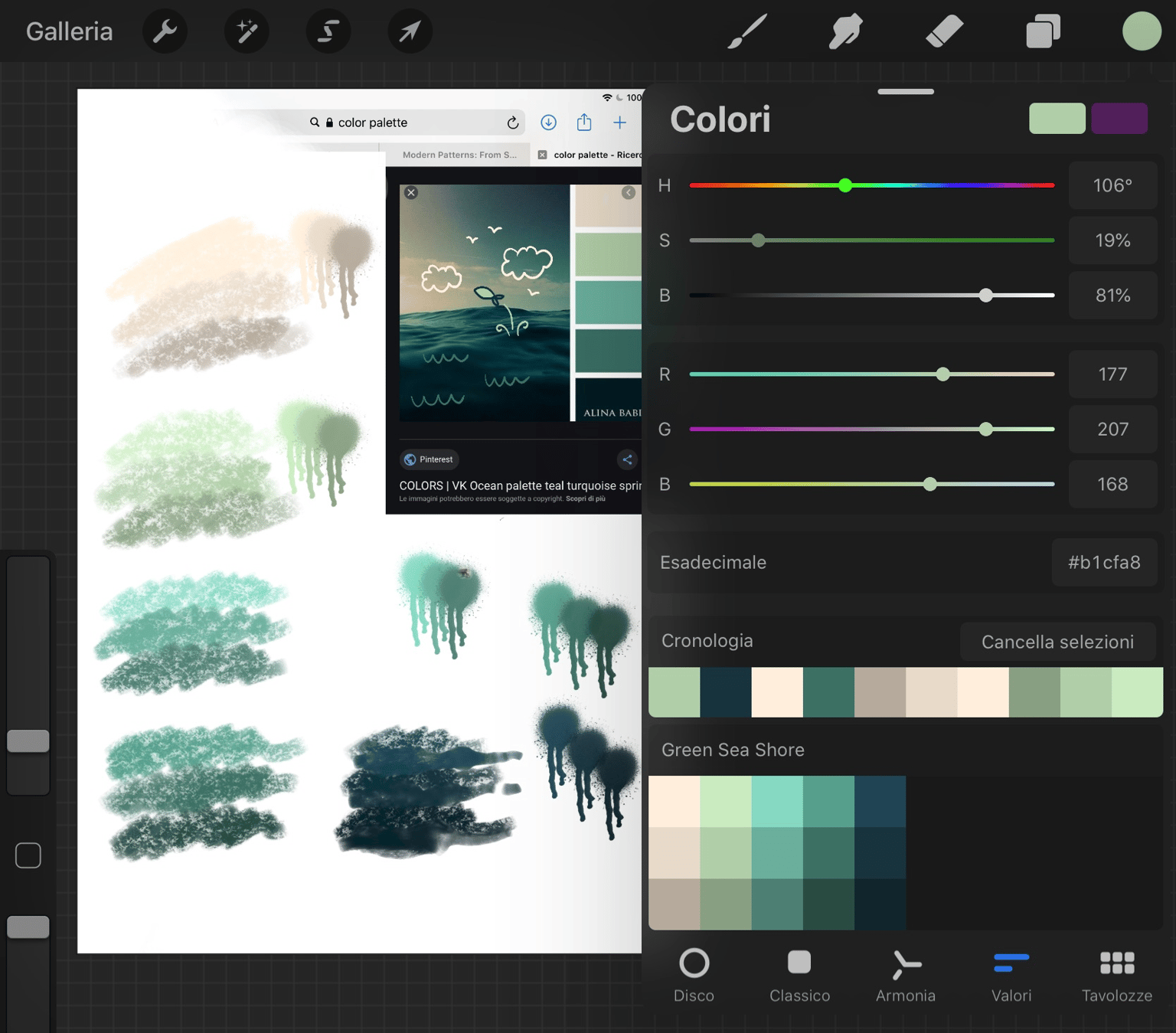This screenshot has height=1033, width=1176.
Task: Select the Smudge tool
Action: pyautogui.click(x=845, y=31)
